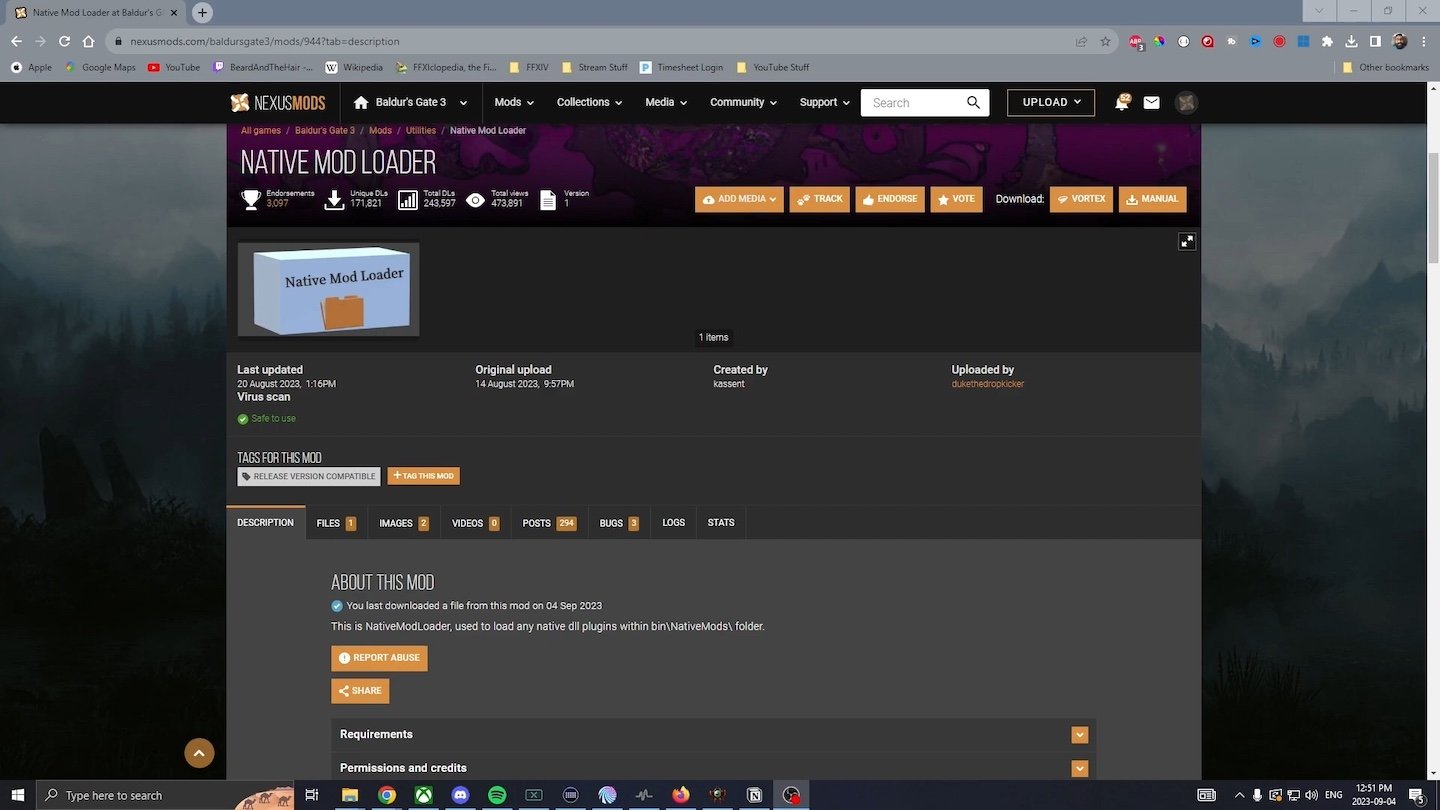The image size is (1440, 810).
Task: Click the ENDORSE button
Action: click(889, 199)
